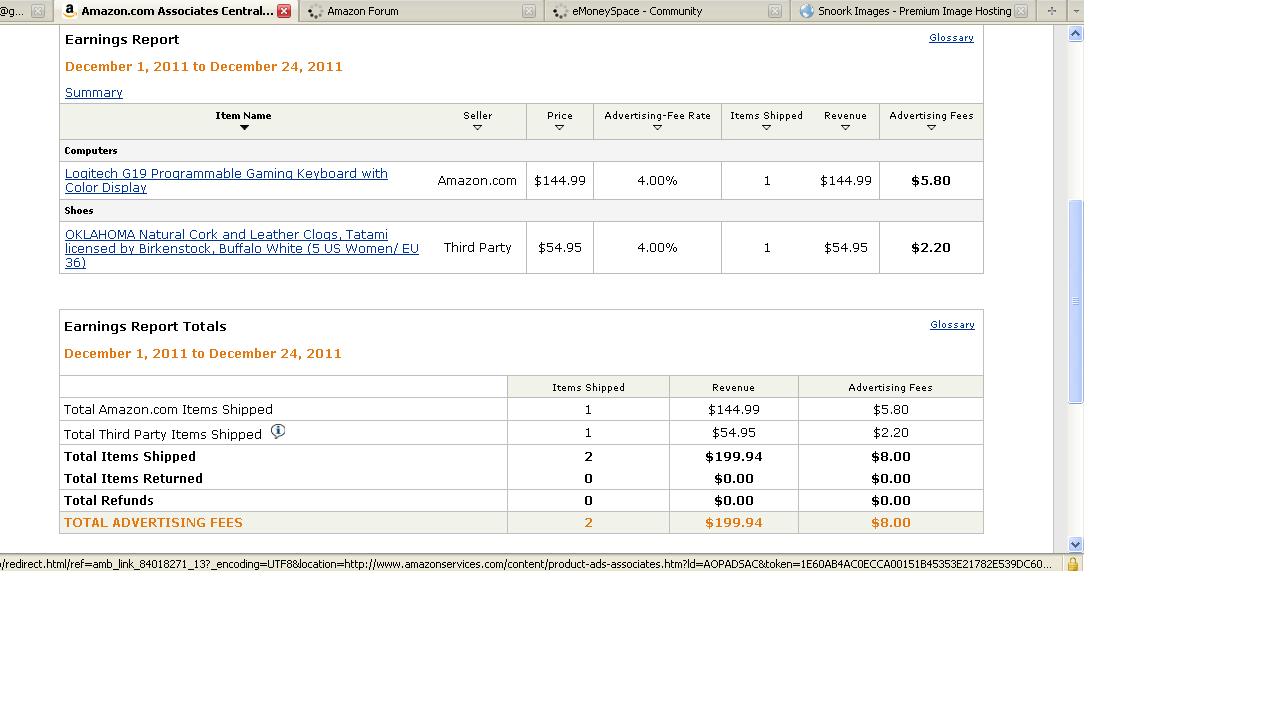Click the date range under Earnings Report Totals
The image size is (1280, 720).
click(x=203, y=353)
